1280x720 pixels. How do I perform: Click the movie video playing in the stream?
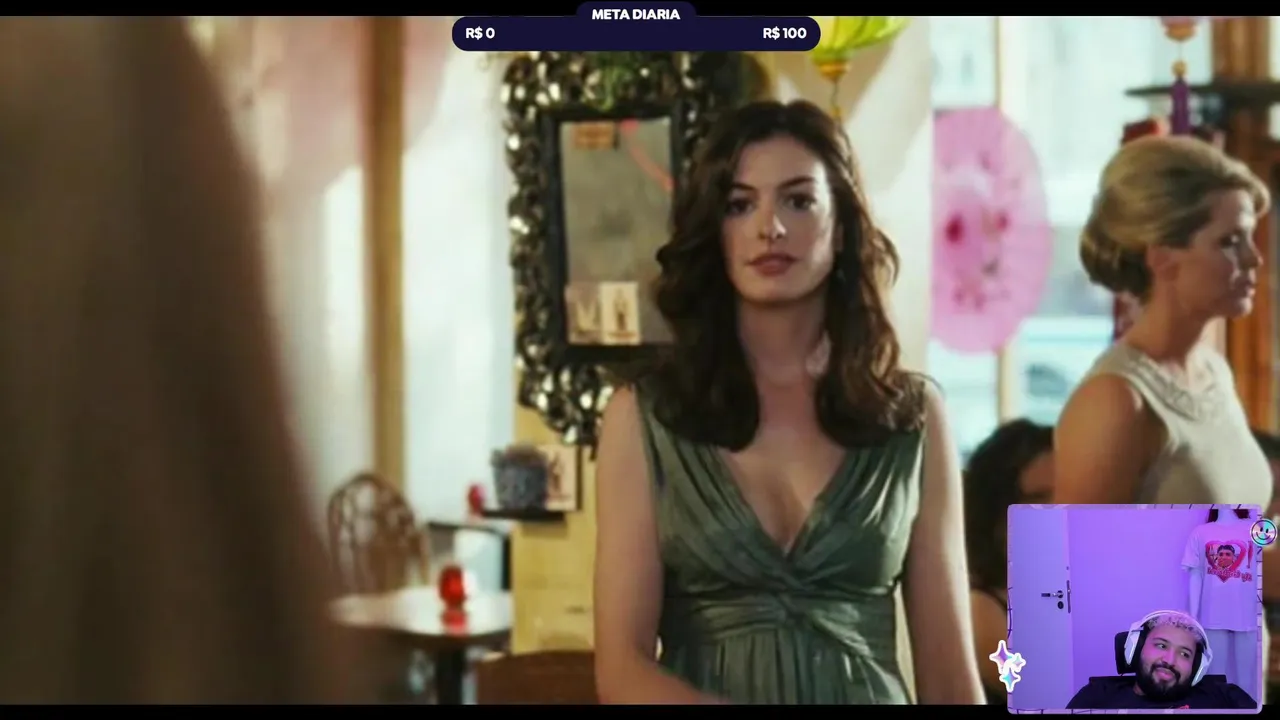point(640,360)
